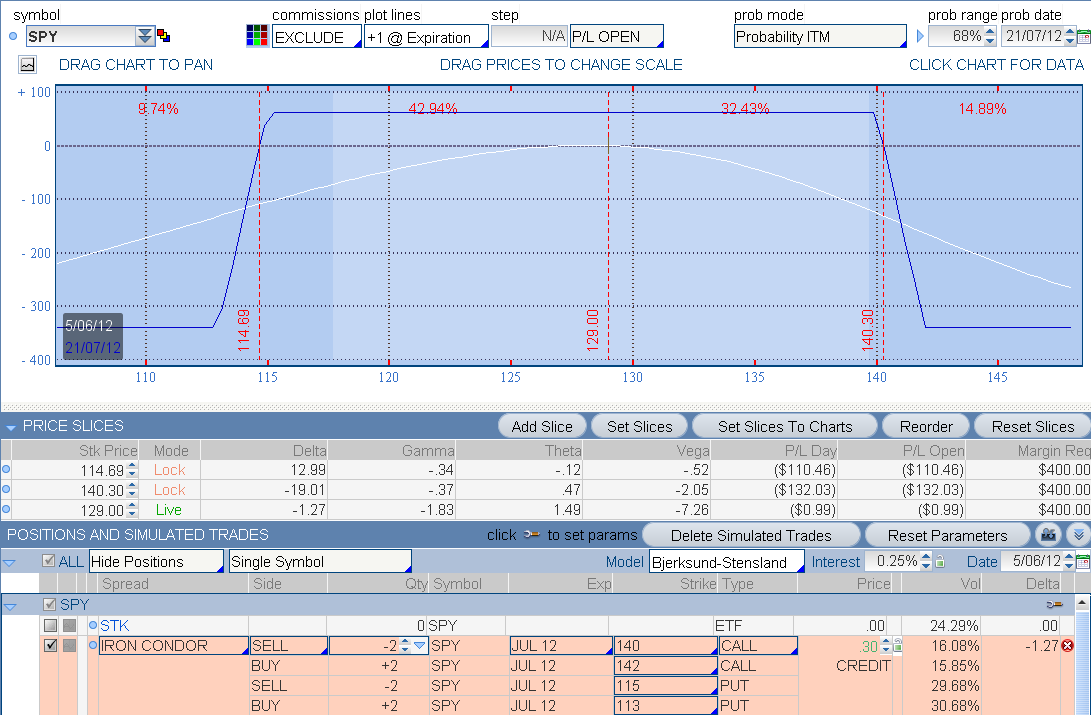The image size is (1091, 715).
Task: Open the quantity -2 dropdown arrow
Action: [x=420, y=645]
